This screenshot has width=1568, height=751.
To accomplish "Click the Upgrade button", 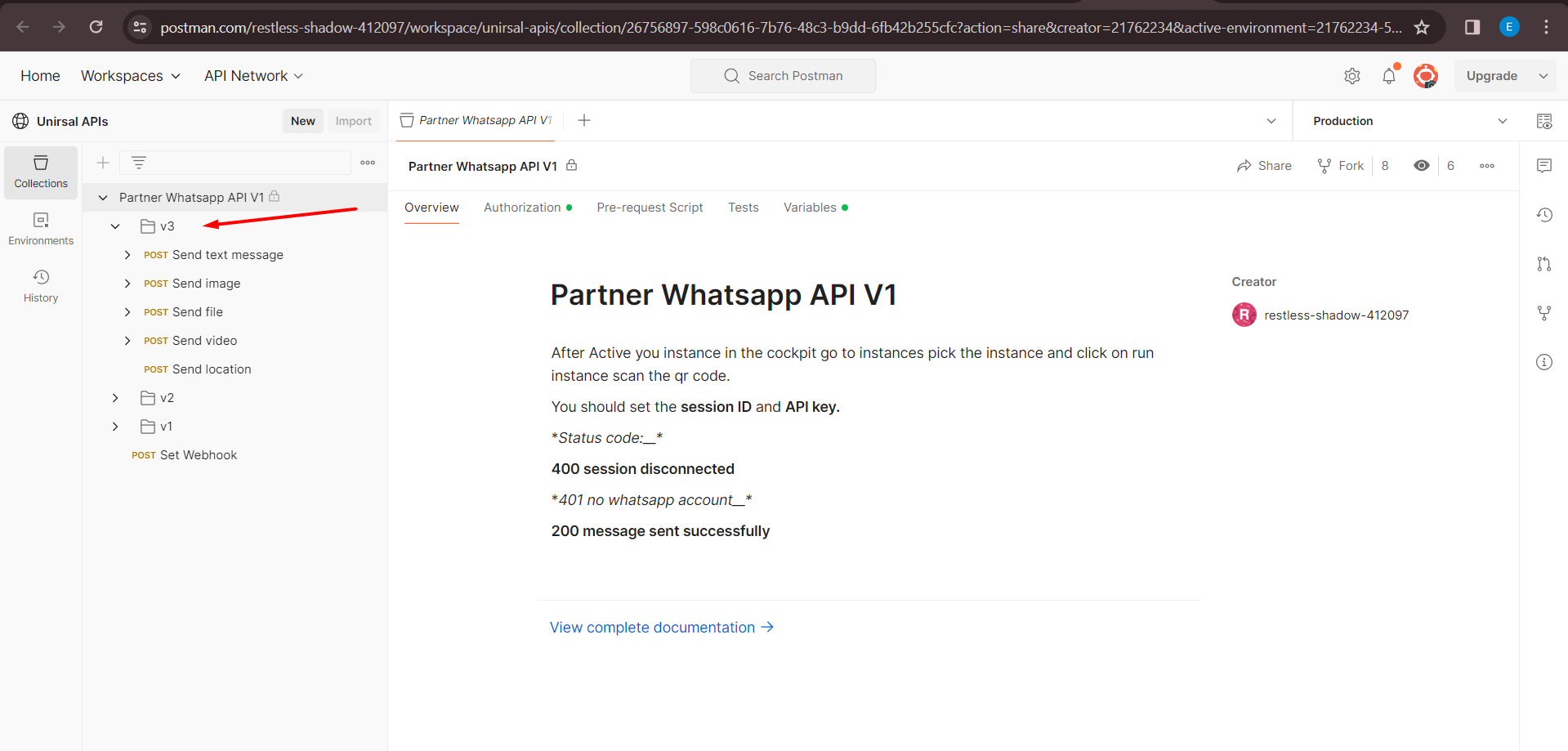I will click(x=1492, y=76).
